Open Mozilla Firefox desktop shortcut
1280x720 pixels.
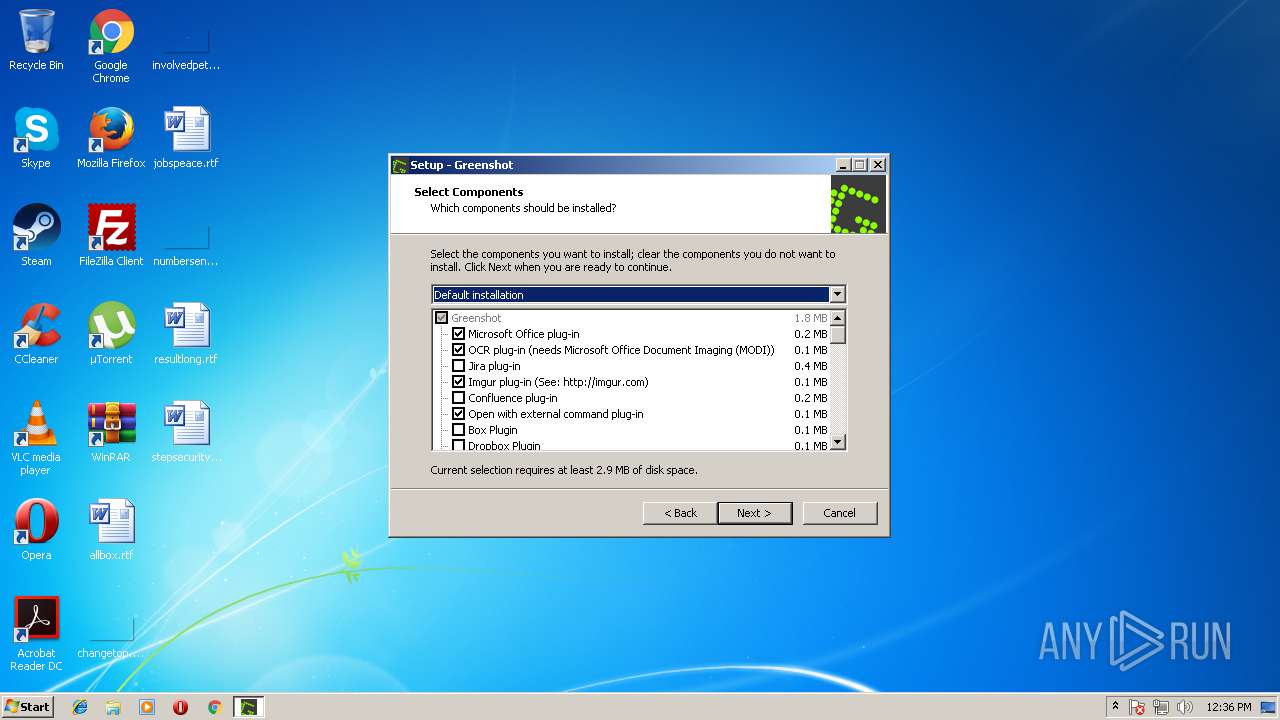coord(111,139)
